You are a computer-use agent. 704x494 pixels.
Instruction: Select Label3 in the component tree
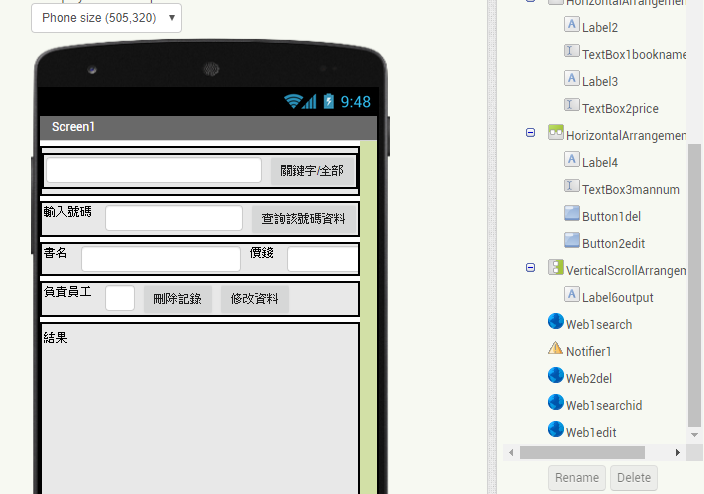[600, 82]
